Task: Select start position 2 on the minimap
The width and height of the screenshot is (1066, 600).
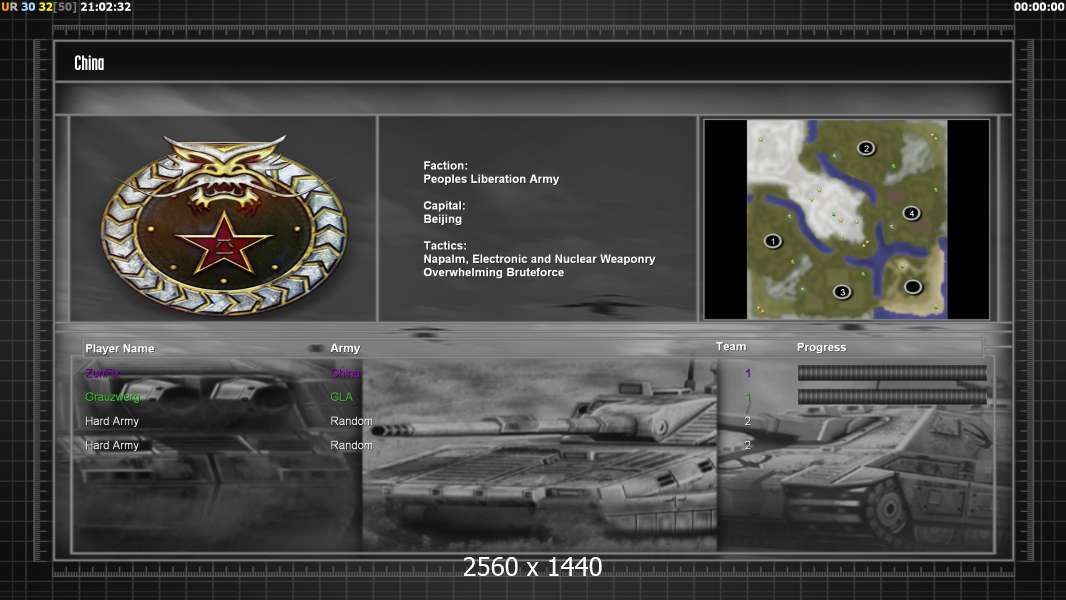Action: click(865, 147)
